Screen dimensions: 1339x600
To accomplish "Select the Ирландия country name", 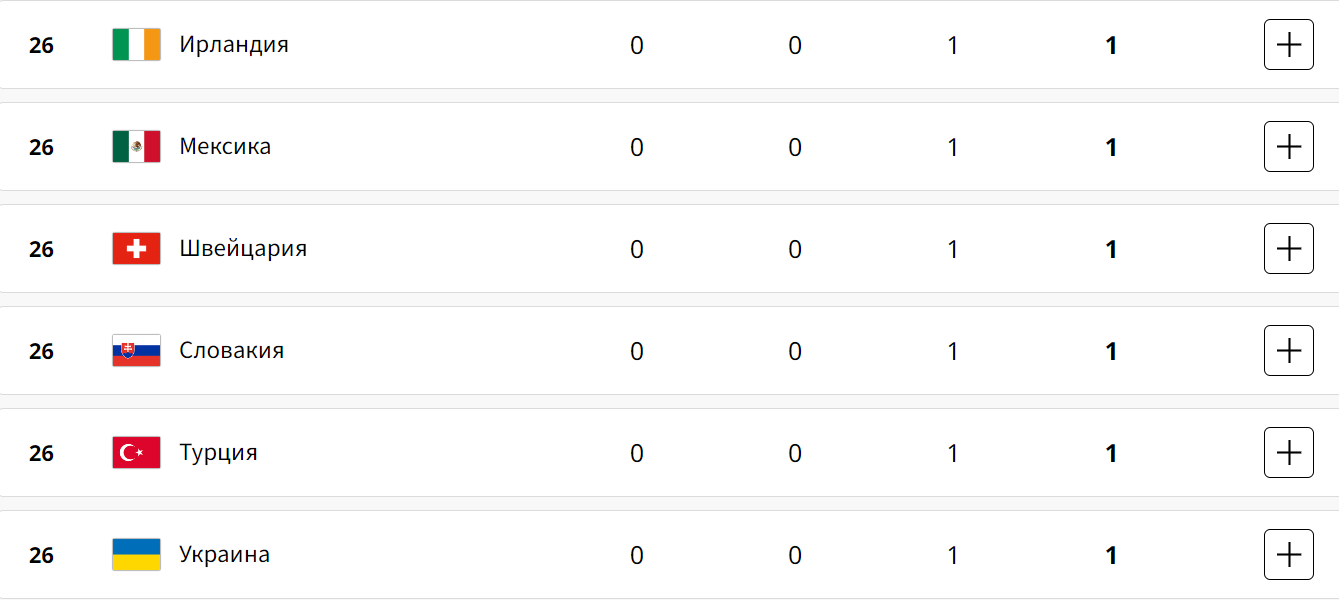I will tap(234, 45).
